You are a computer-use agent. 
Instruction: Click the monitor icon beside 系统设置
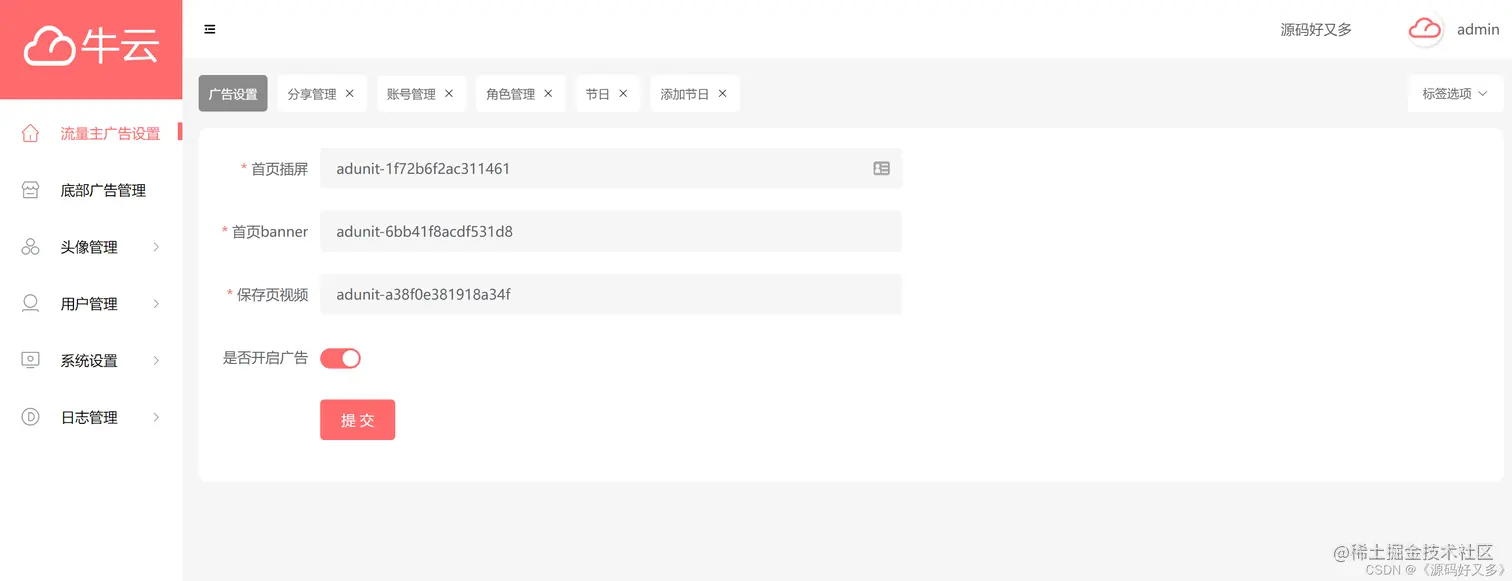click(x=30, y=360)
